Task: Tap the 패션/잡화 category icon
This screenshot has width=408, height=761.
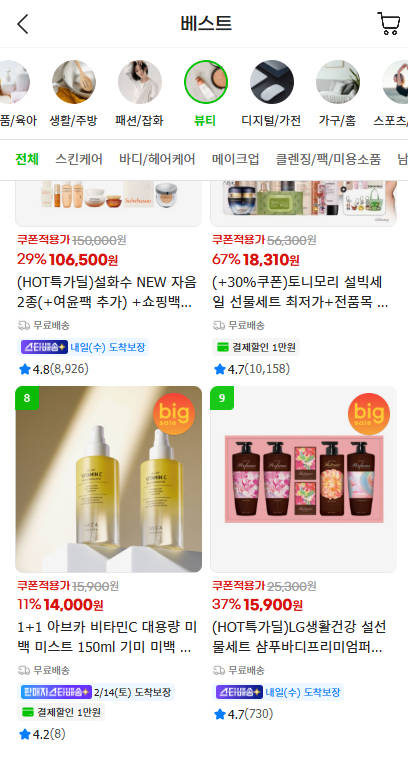Action: [x=140, y=82]
